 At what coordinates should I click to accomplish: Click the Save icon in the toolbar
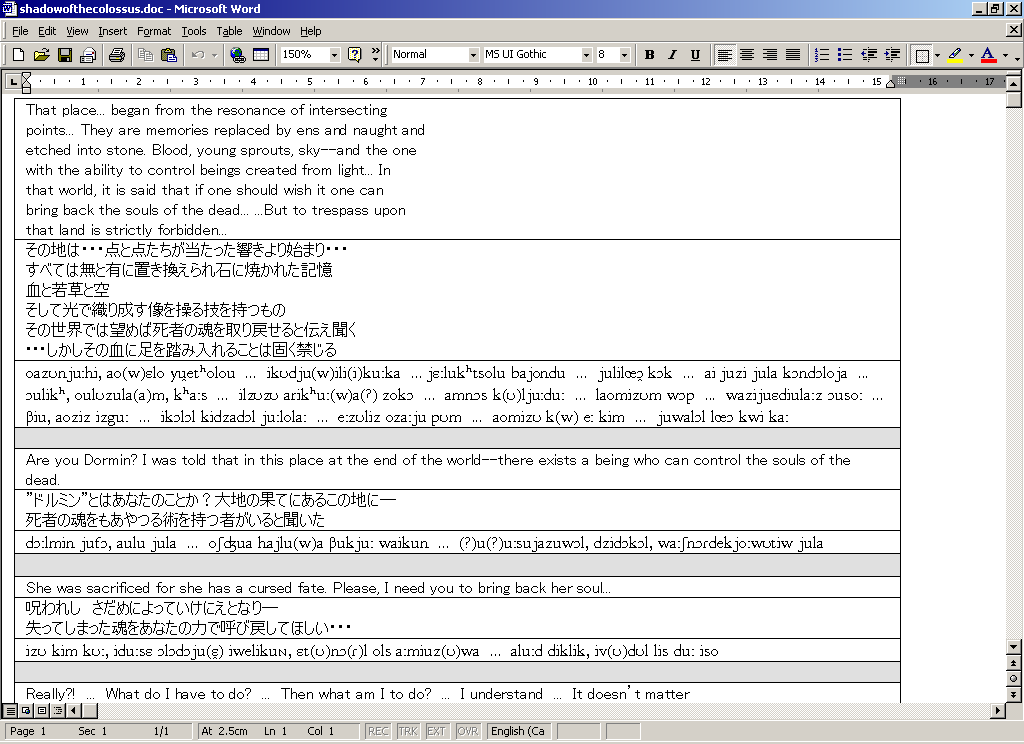(x=64, y=55)
